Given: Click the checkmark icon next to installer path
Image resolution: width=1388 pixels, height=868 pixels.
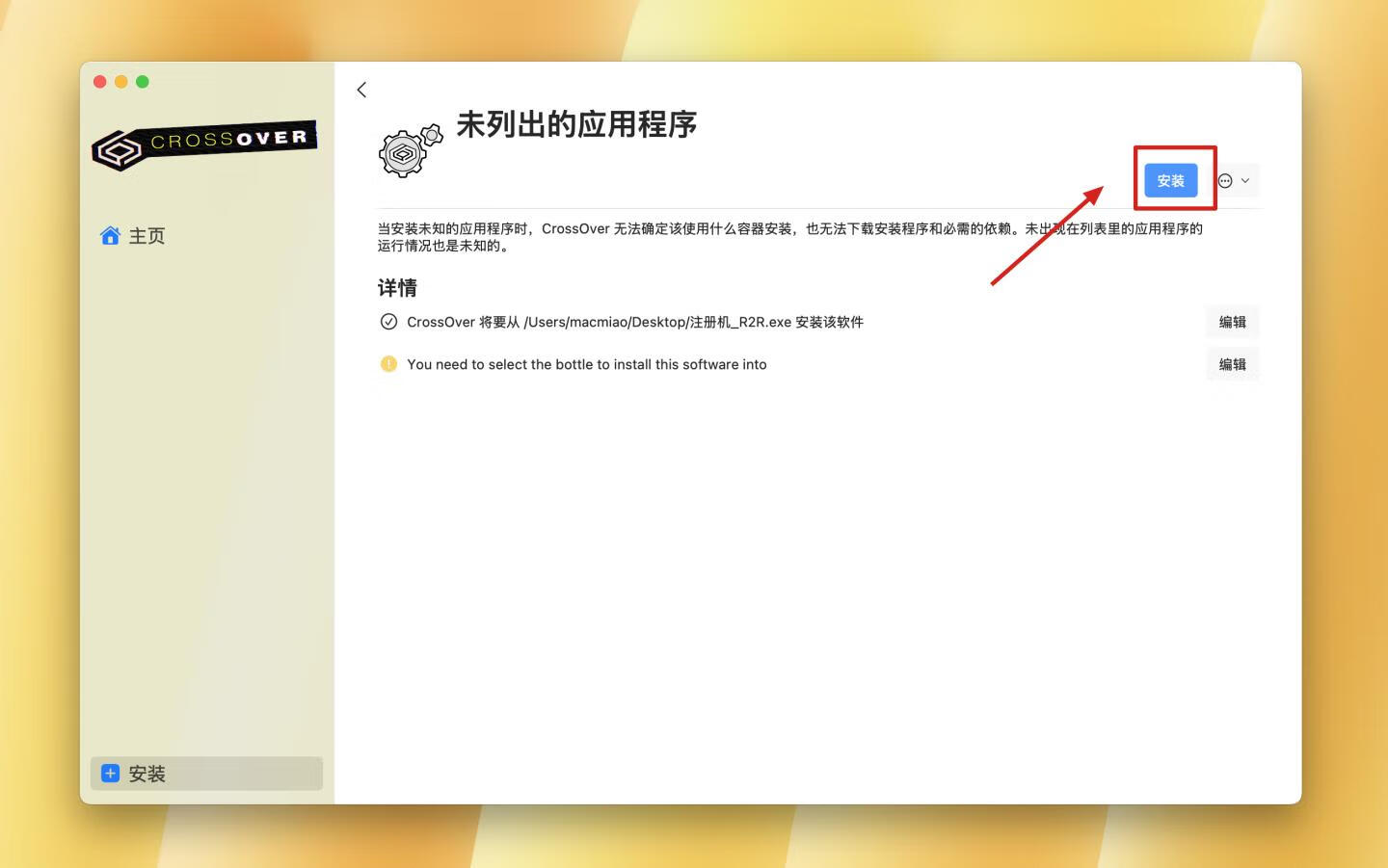Looking at the screenshot, I should pyautogui.click(x=388, y=322).
